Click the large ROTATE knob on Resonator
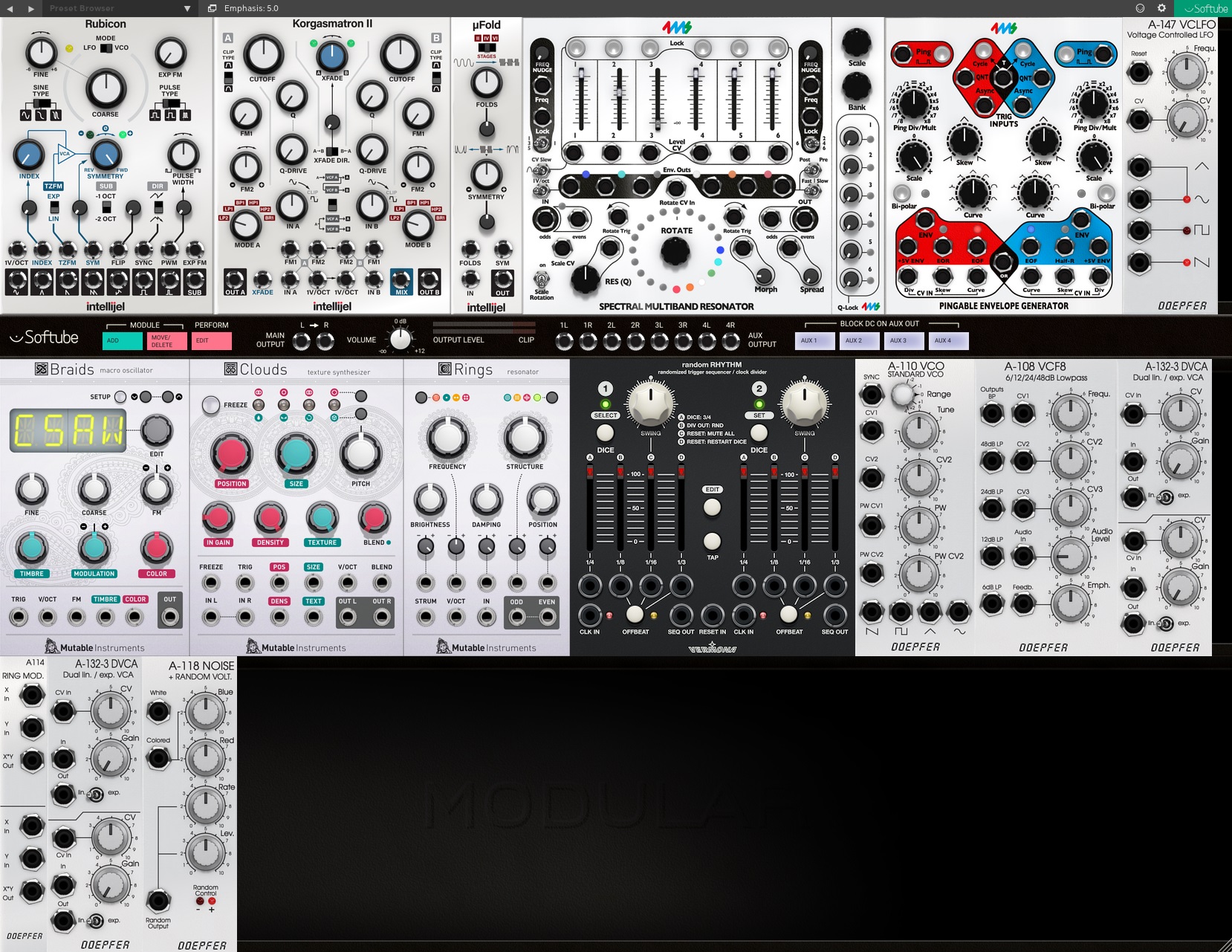 click(x=675, y=253)
